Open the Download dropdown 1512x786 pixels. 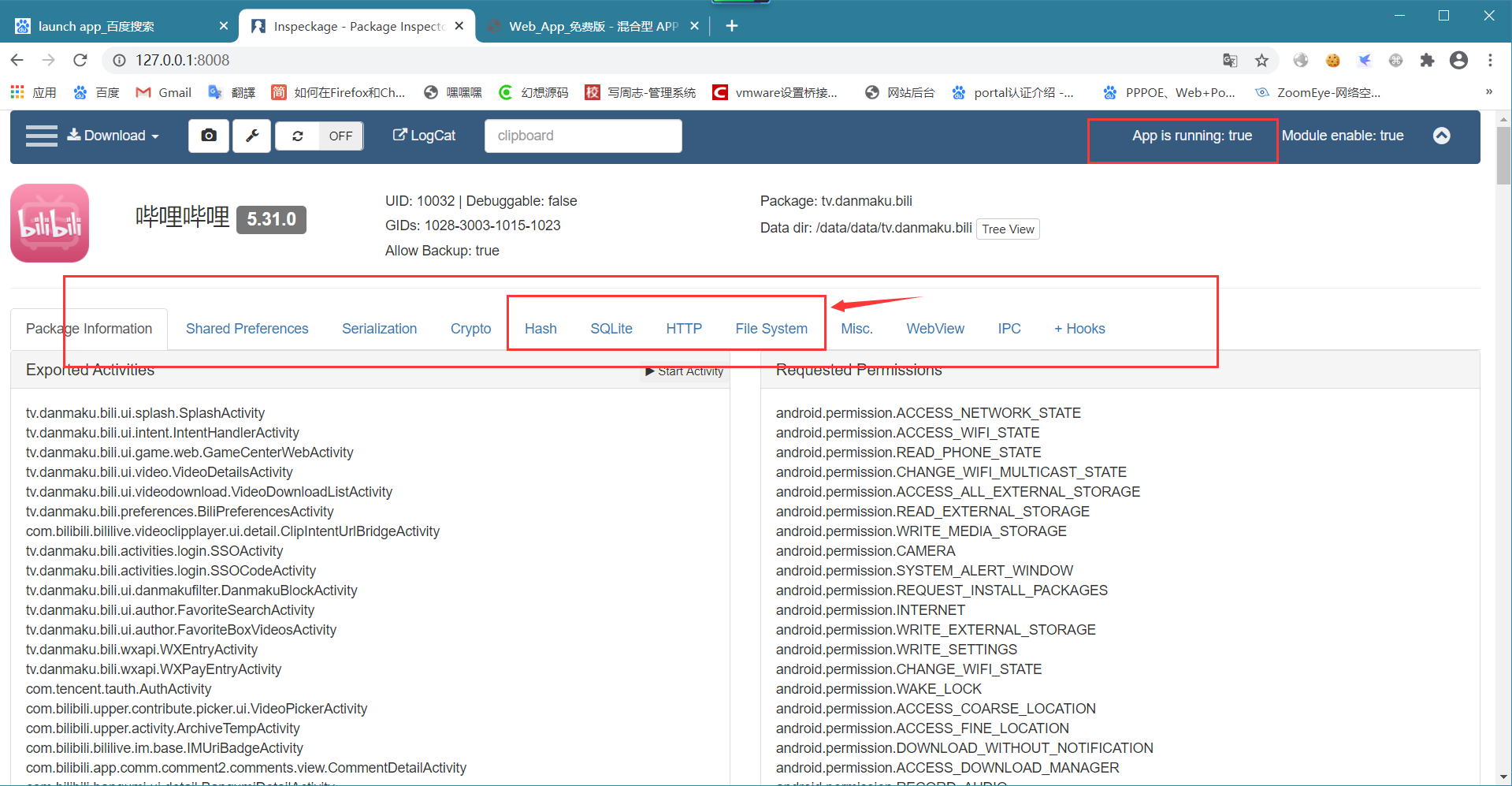point(113,136)
